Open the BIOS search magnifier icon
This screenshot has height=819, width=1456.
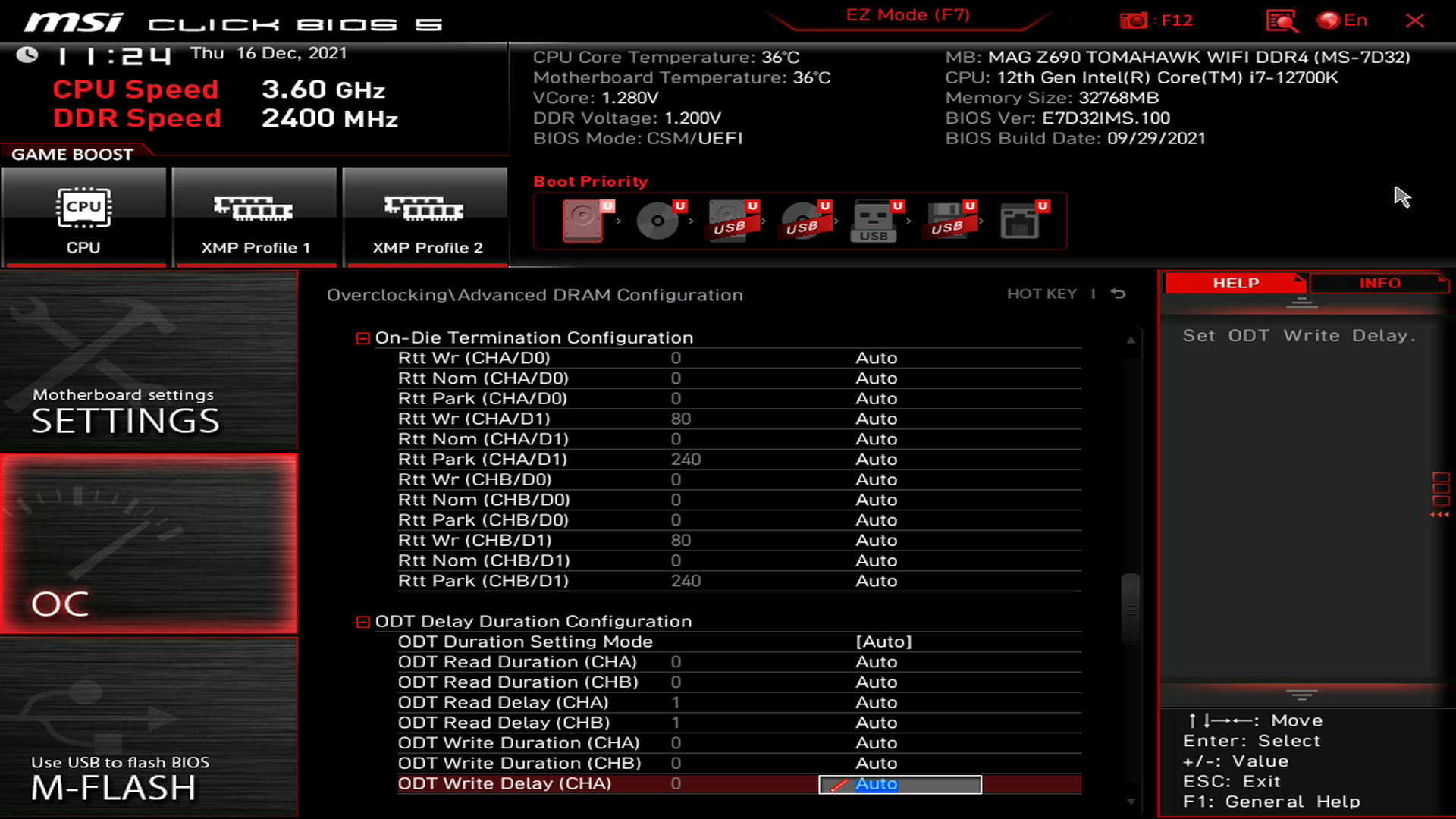1282,20
